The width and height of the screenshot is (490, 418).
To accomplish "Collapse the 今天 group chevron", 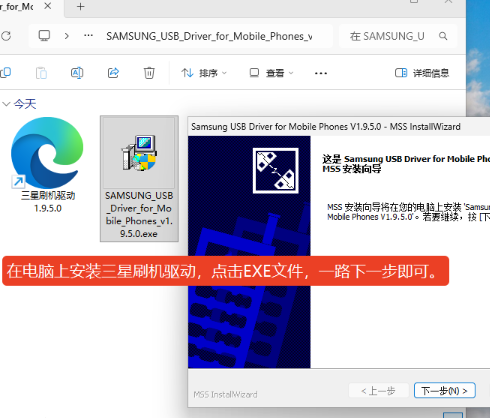I will pyautogui.click(x=6, y=104).
